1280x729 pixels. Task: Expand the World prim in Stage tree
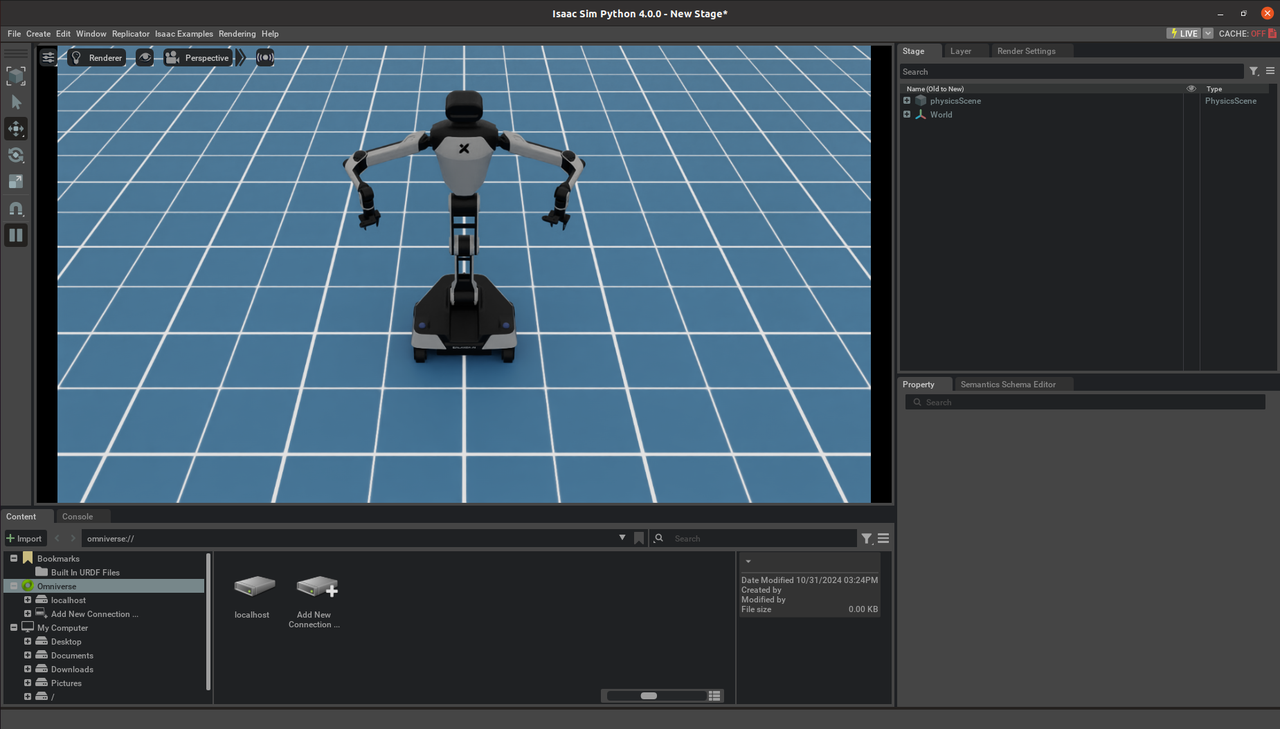coord(907,115)
